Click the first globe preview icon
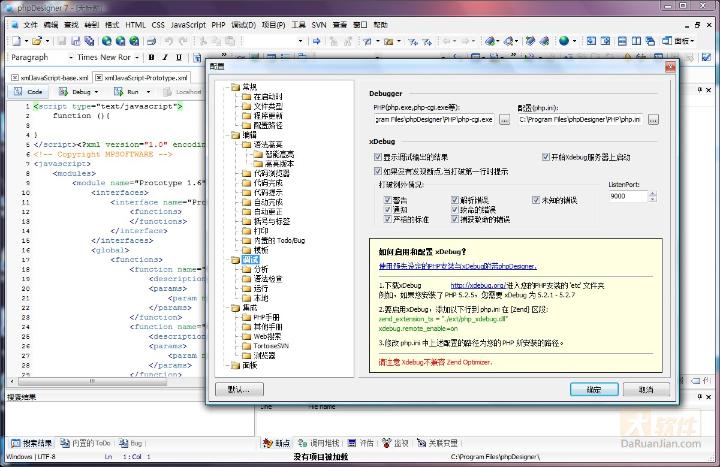The width and height of the screenshot is (720, 467). 107,41
